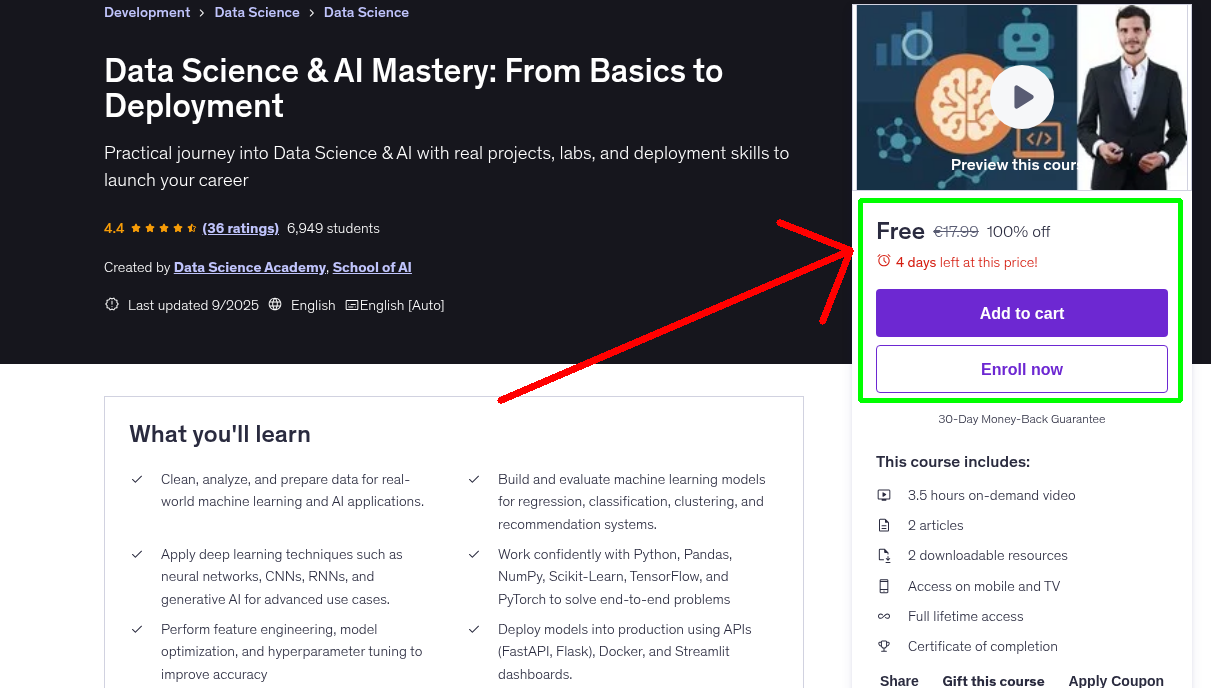
Task: Open the (36 ratings) link
Action: click(x=240, y=228)
